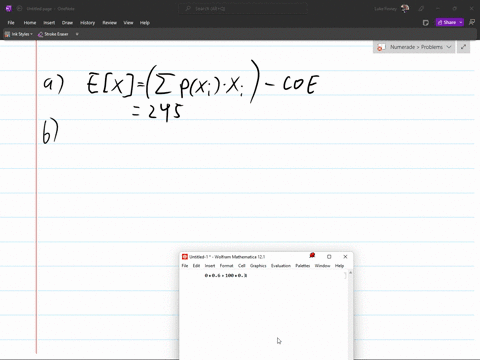The height and width of the screenshot is (360, 480).
Task: Click the back arrow icon next to page title
Action: coord(19,9)
